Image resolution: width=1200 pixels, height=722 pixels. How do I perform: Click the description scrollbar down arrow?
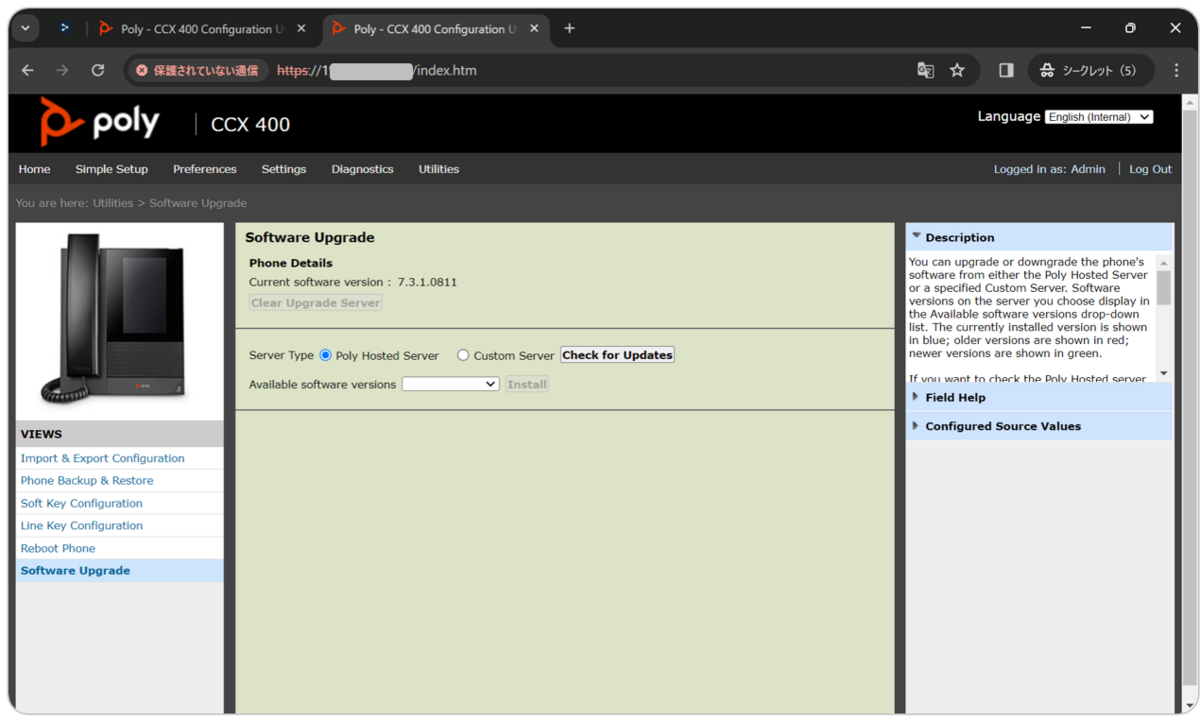click(x=1164, y=374)
